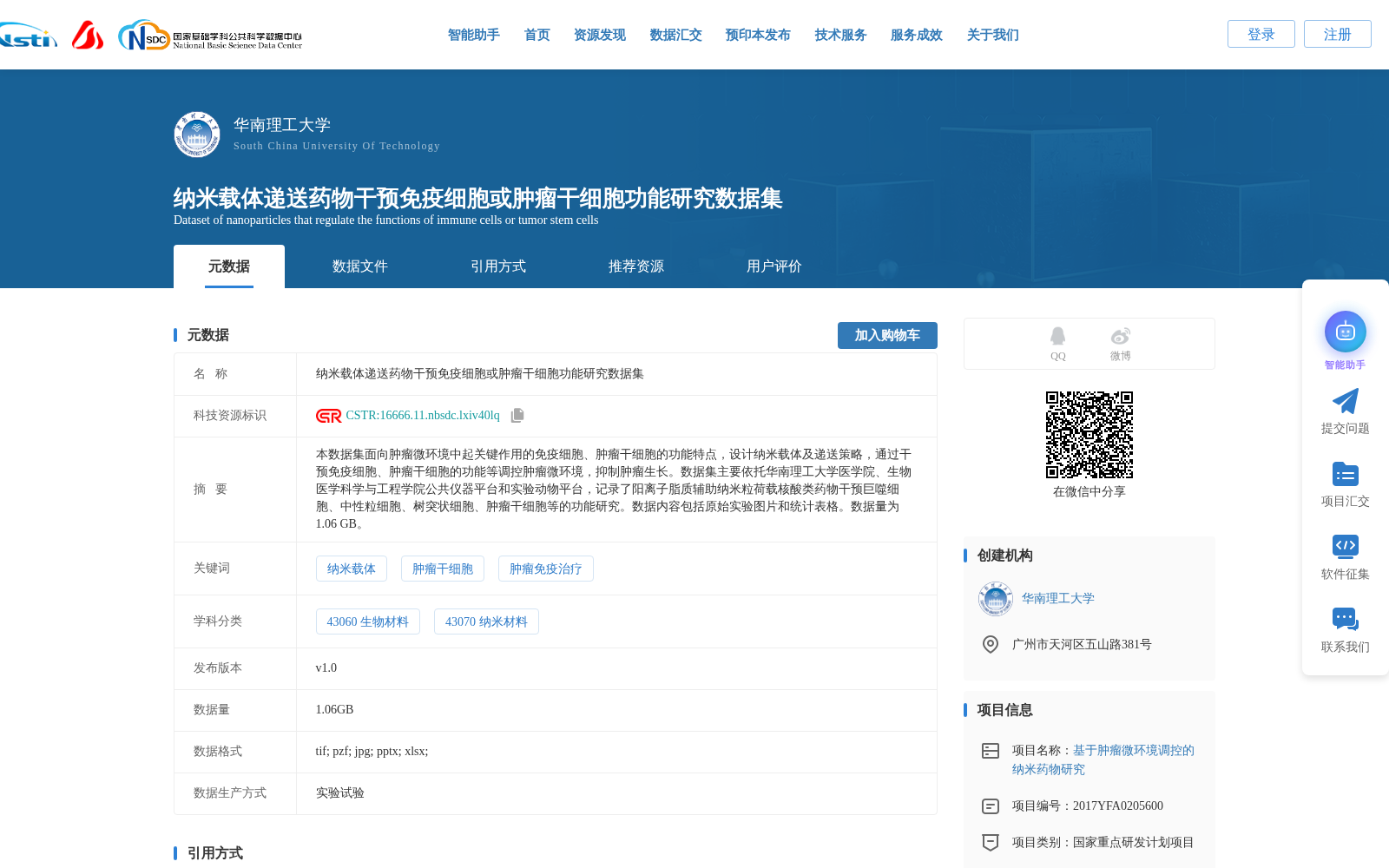
Task: Click the South China University emblem in banner
Action: coord(197,135)
